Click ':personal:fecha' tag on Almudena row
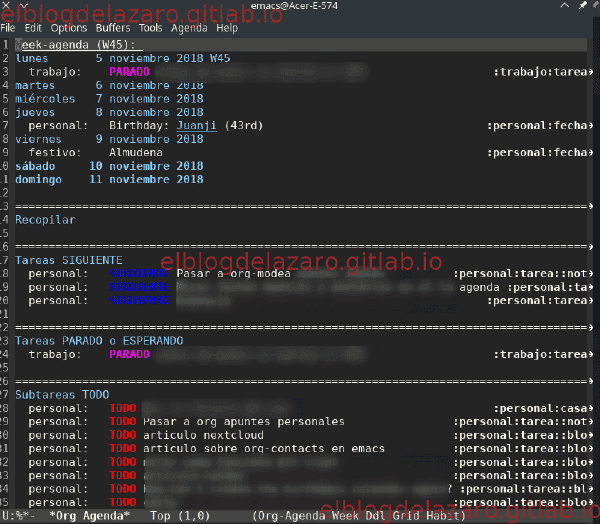 point(537,152)
